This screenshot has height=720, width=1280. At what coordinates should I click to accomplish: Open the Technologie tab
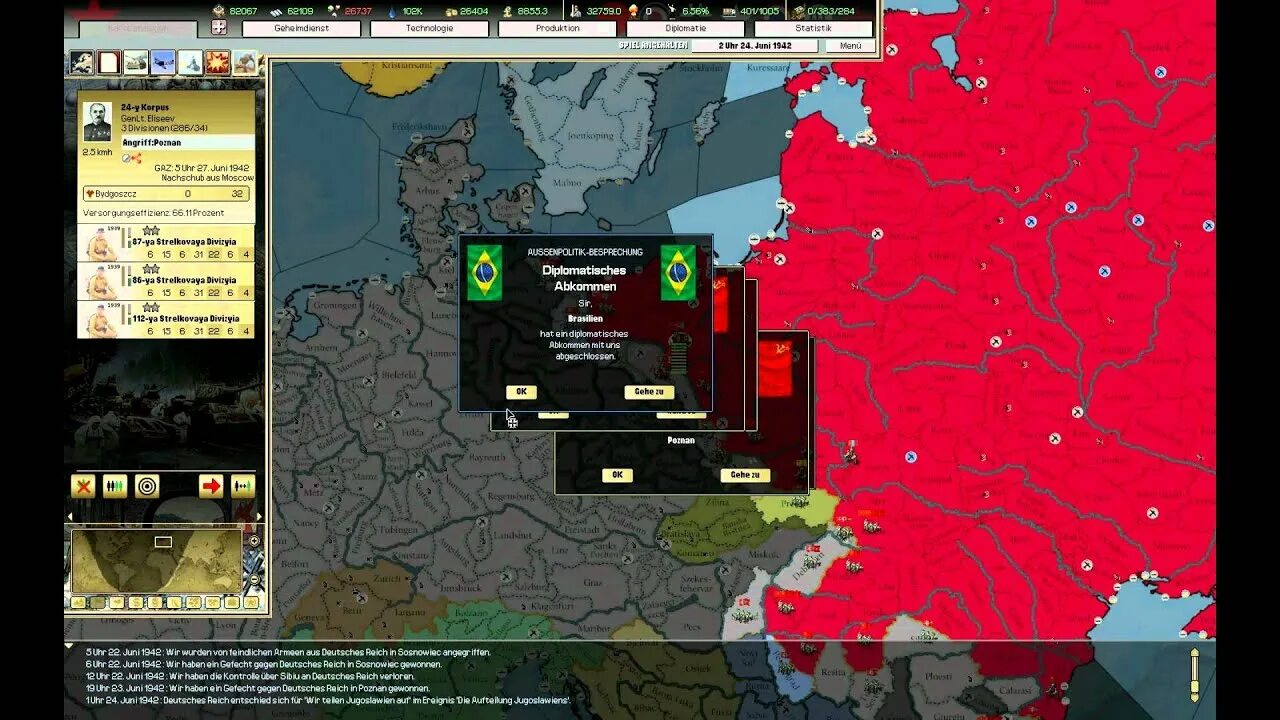(429, 28)
